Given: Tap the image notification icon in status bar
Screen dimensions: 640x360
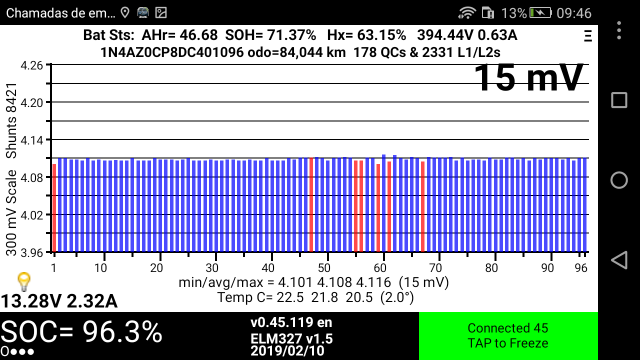Looking at the screenshot, I should (161, 13).
